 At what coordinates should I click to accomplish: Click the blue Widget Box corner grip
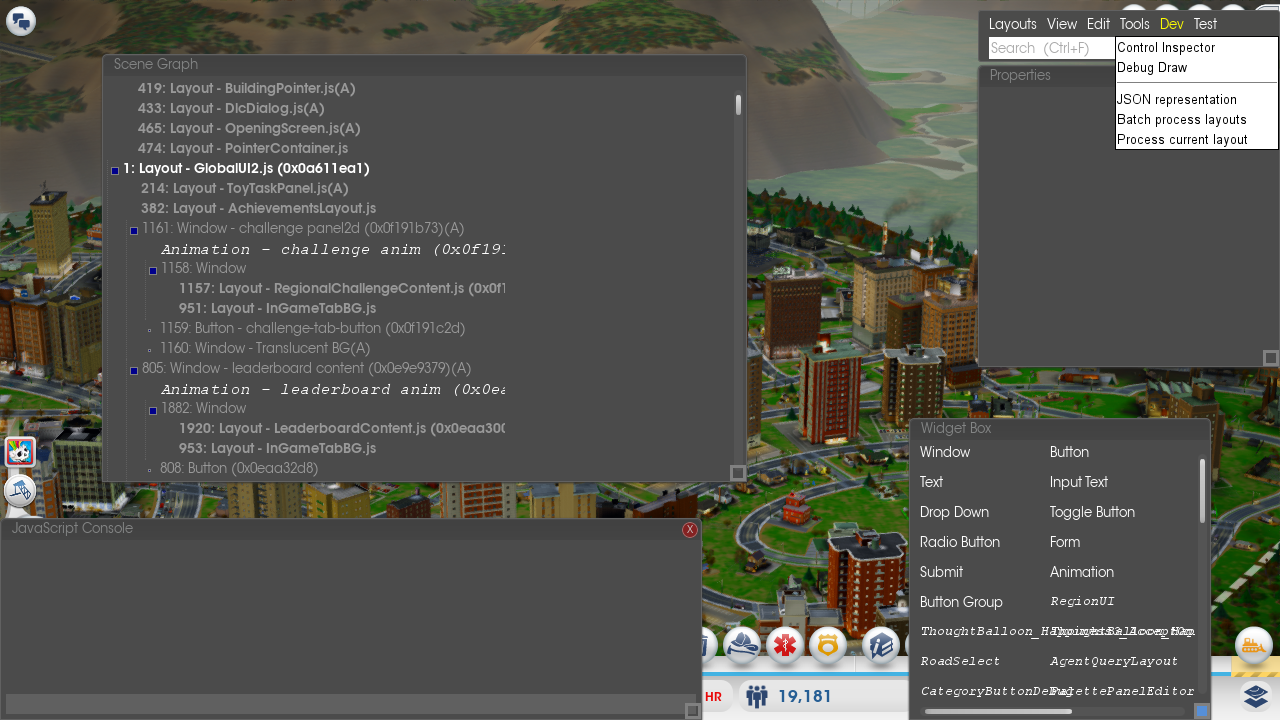click(x=1202, y=711)
